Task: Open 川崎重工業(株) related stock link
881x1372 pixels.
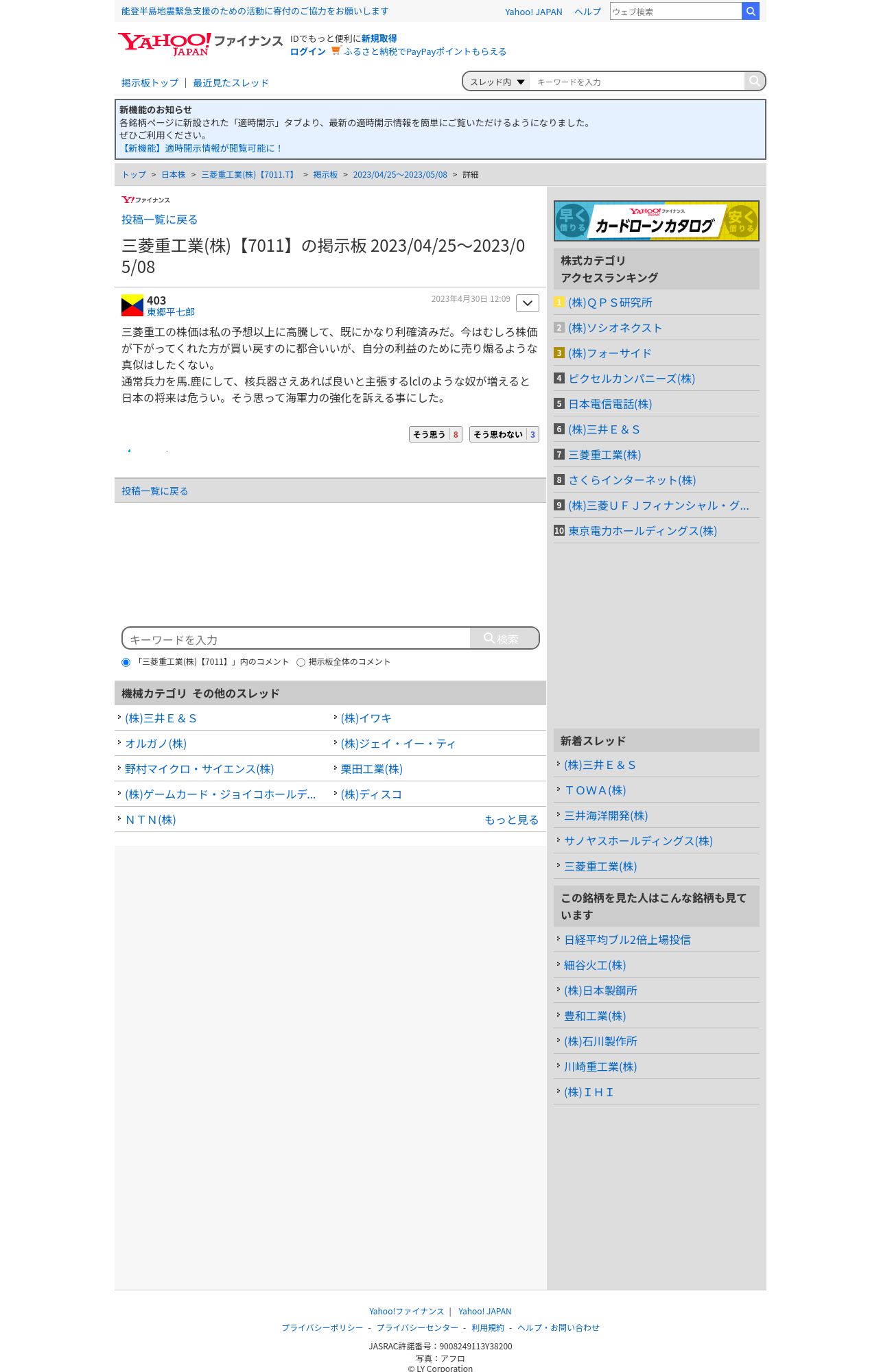Action: click(x=600, y=1067)
